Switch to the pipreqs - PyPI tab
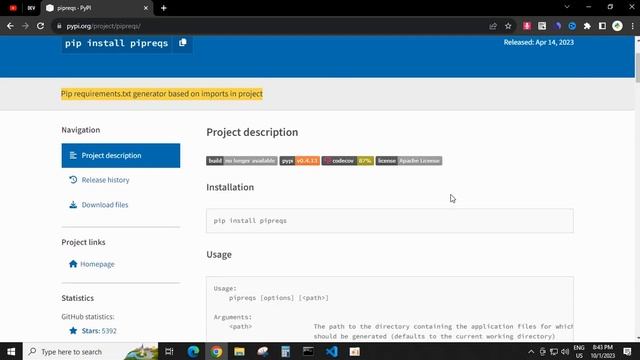This screenshot has height=360, width=640. click(97, 8)
